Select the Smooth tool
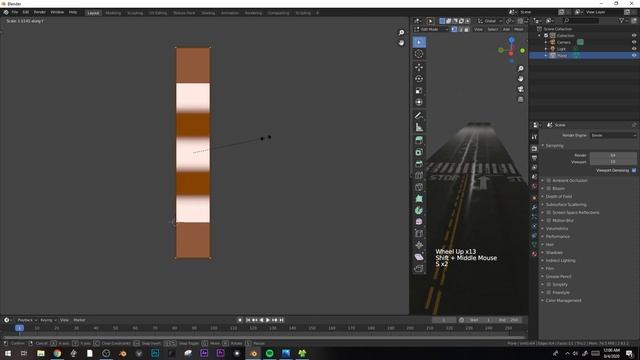 [419, 222]
